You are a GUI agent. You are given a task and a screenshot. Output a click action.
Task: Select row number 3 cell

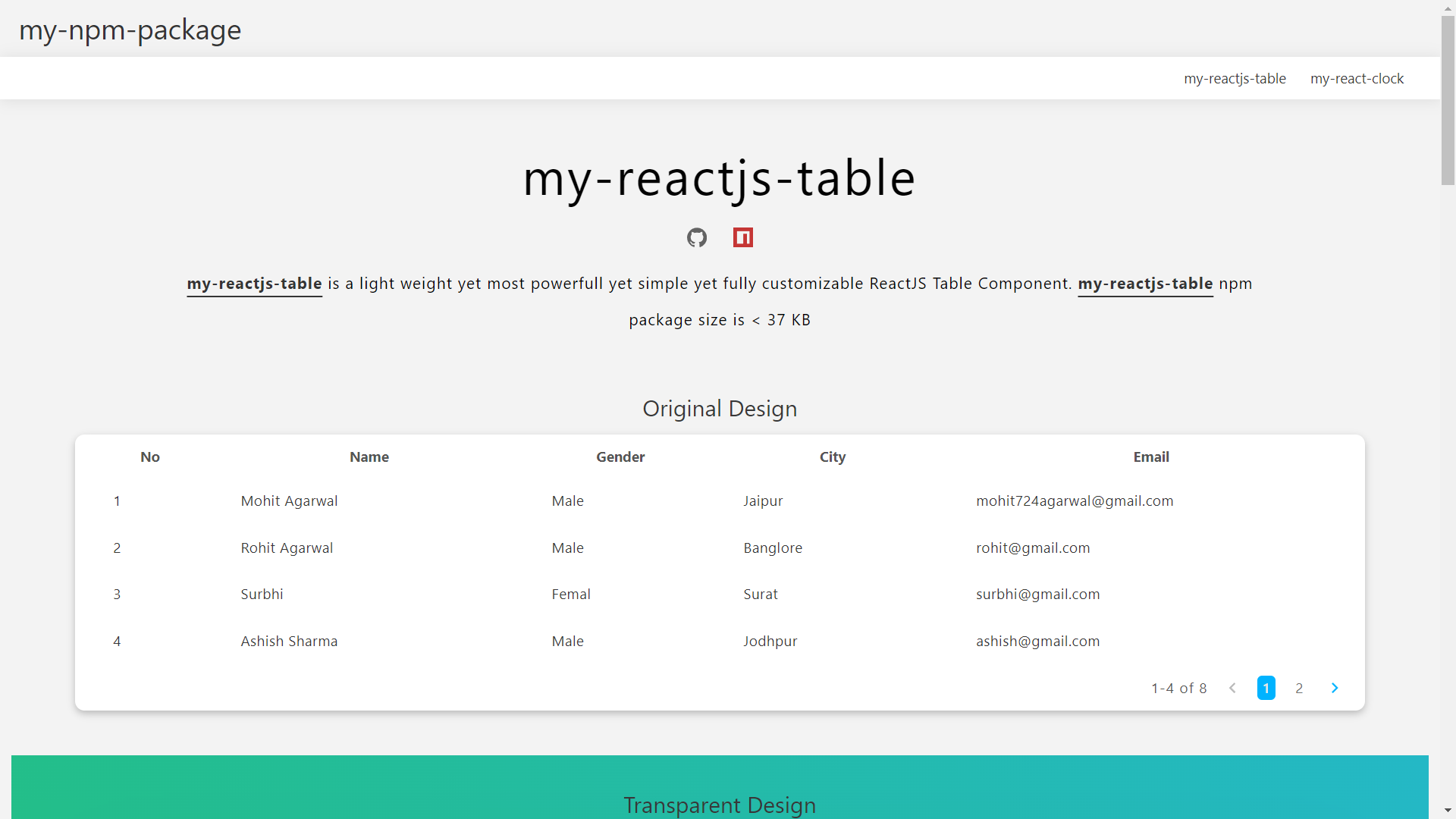click(x=117, y=595)
